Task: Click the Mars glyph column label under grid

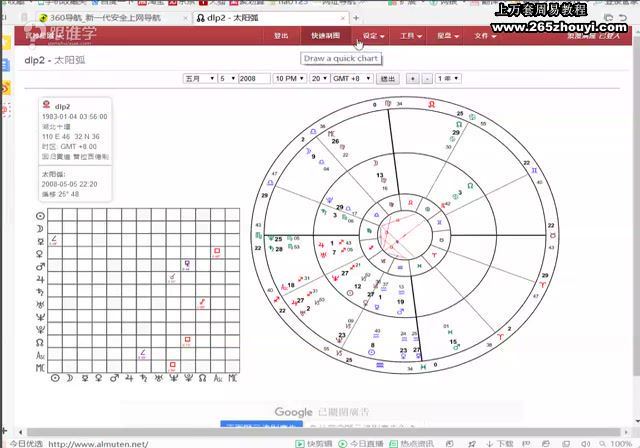Action: 114,378
